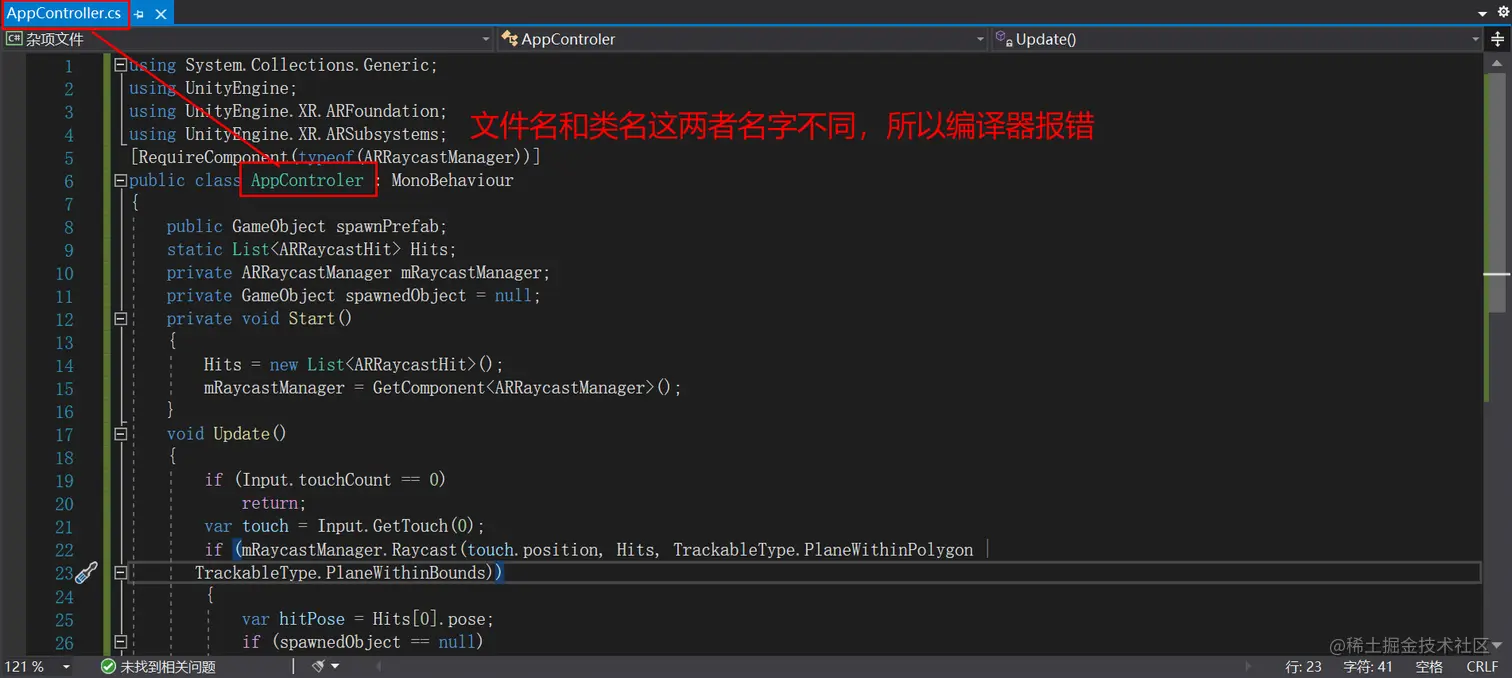Switch to the AppController.cs tab

tap(65, 14)
